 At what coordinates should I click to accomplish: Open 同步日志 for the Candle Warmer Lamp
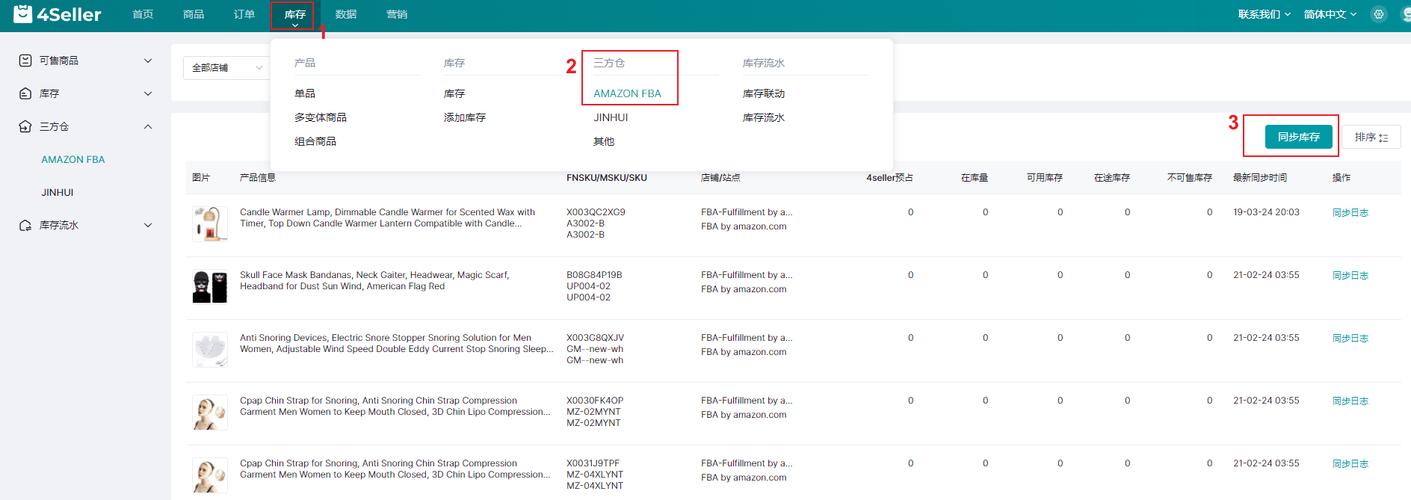point(1350,213)
